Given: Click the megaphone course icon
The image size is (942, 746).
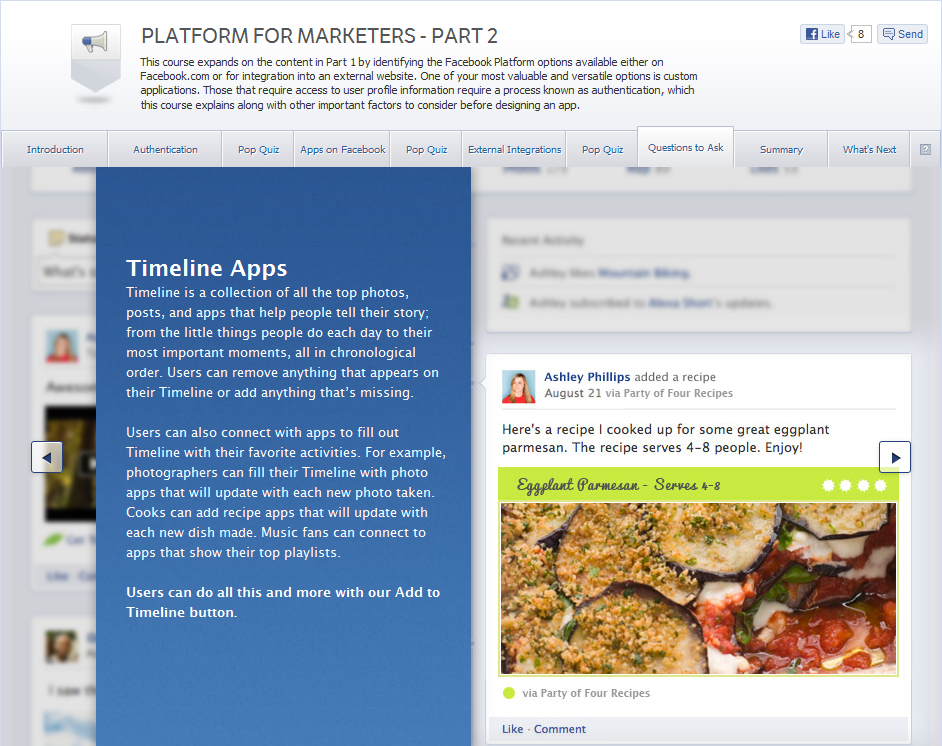Looking at the screenshot, I should (96, 58).
